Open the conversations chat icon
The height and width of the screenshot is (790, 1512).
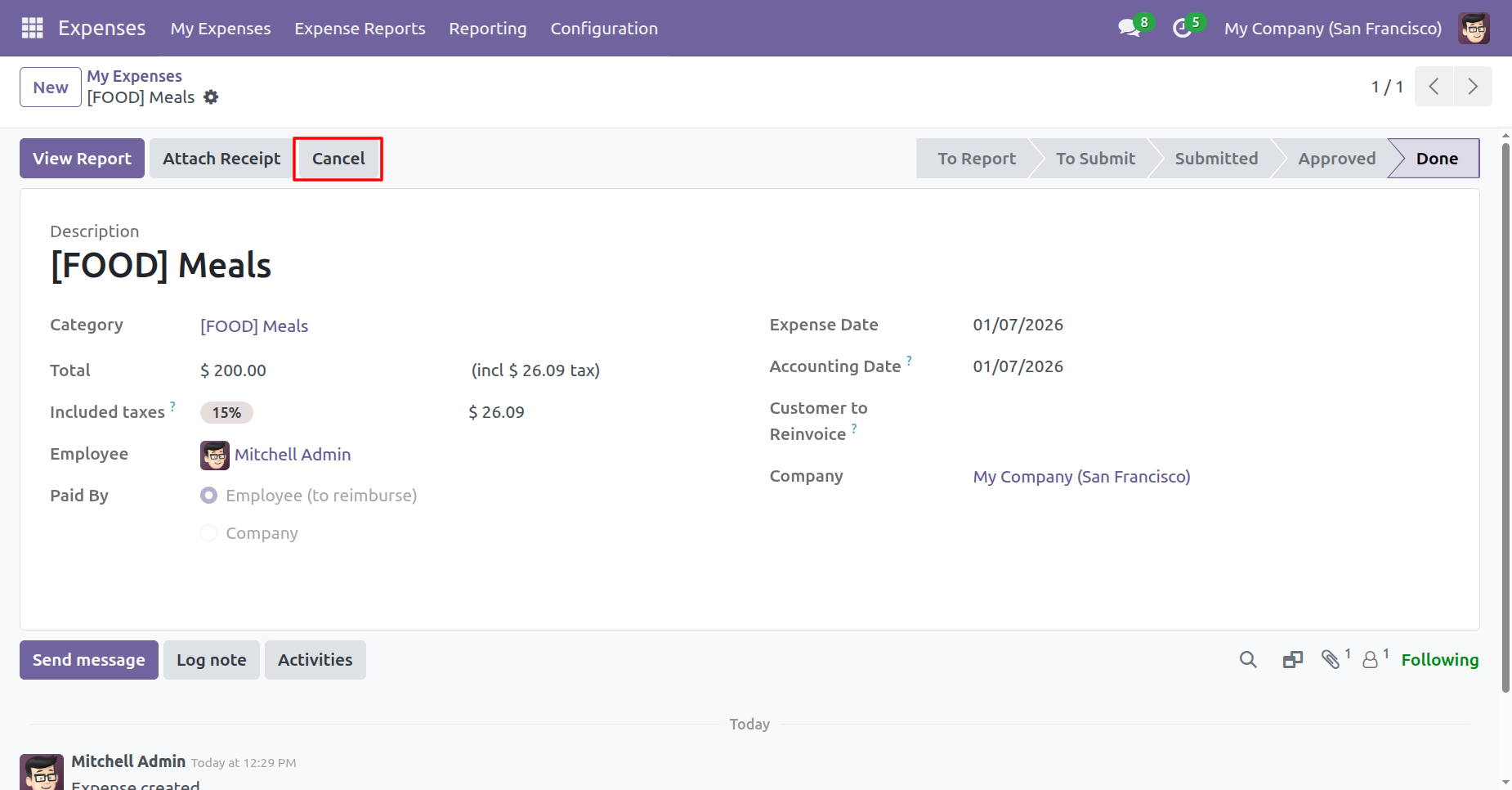tap(1129, 28)
